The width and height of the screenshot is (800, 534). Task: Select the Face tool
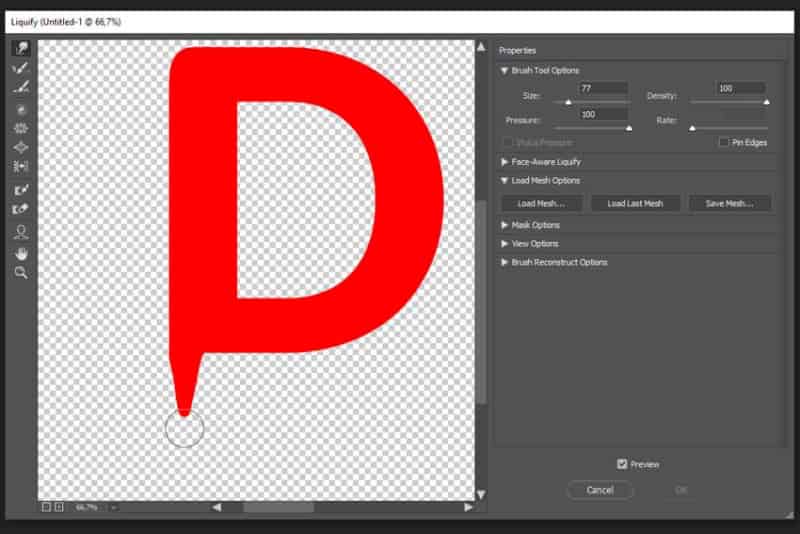(x=21, y=232)
